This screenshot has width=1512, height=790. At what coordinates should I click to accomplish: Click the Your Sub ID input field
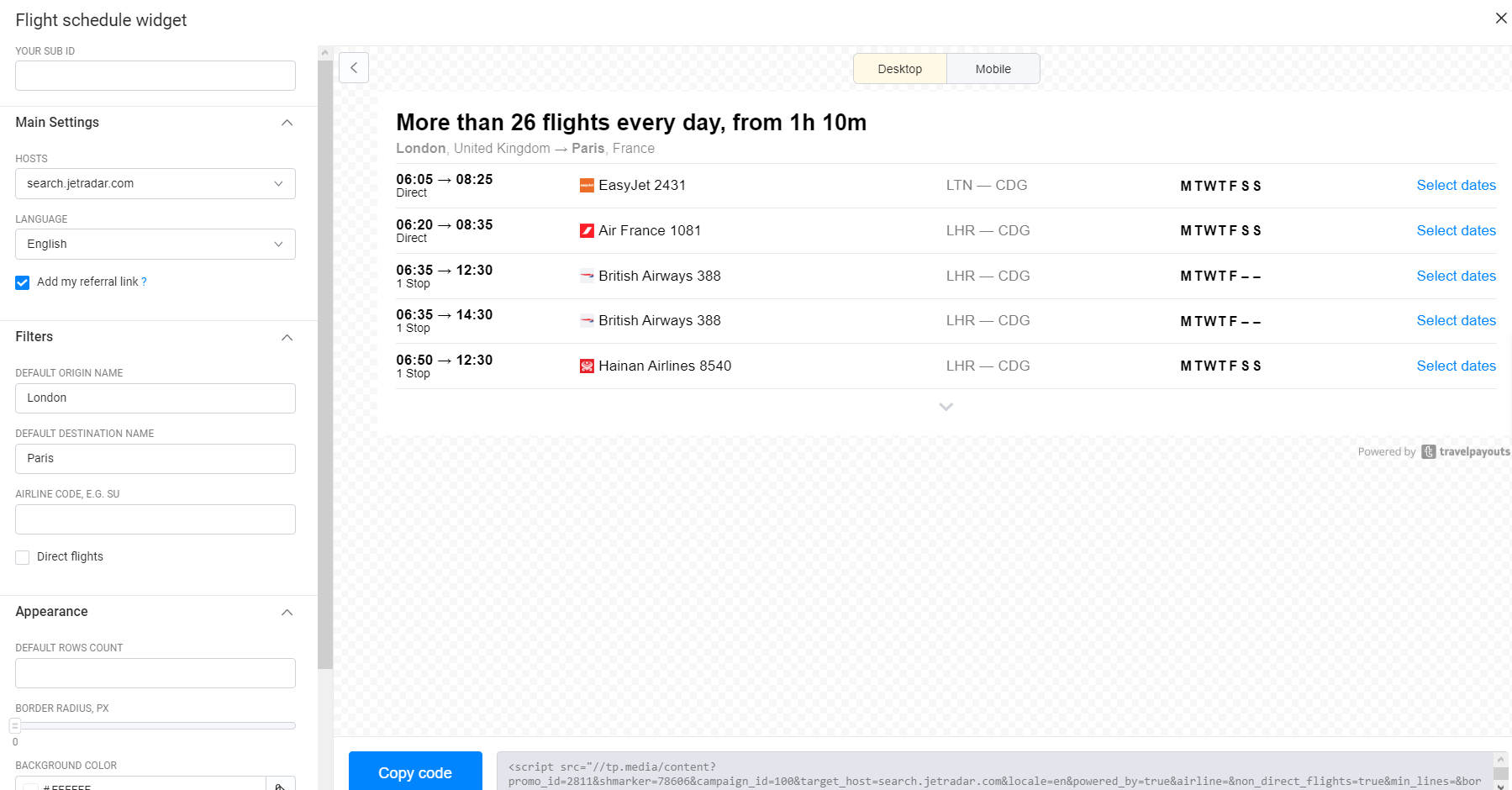155,76
